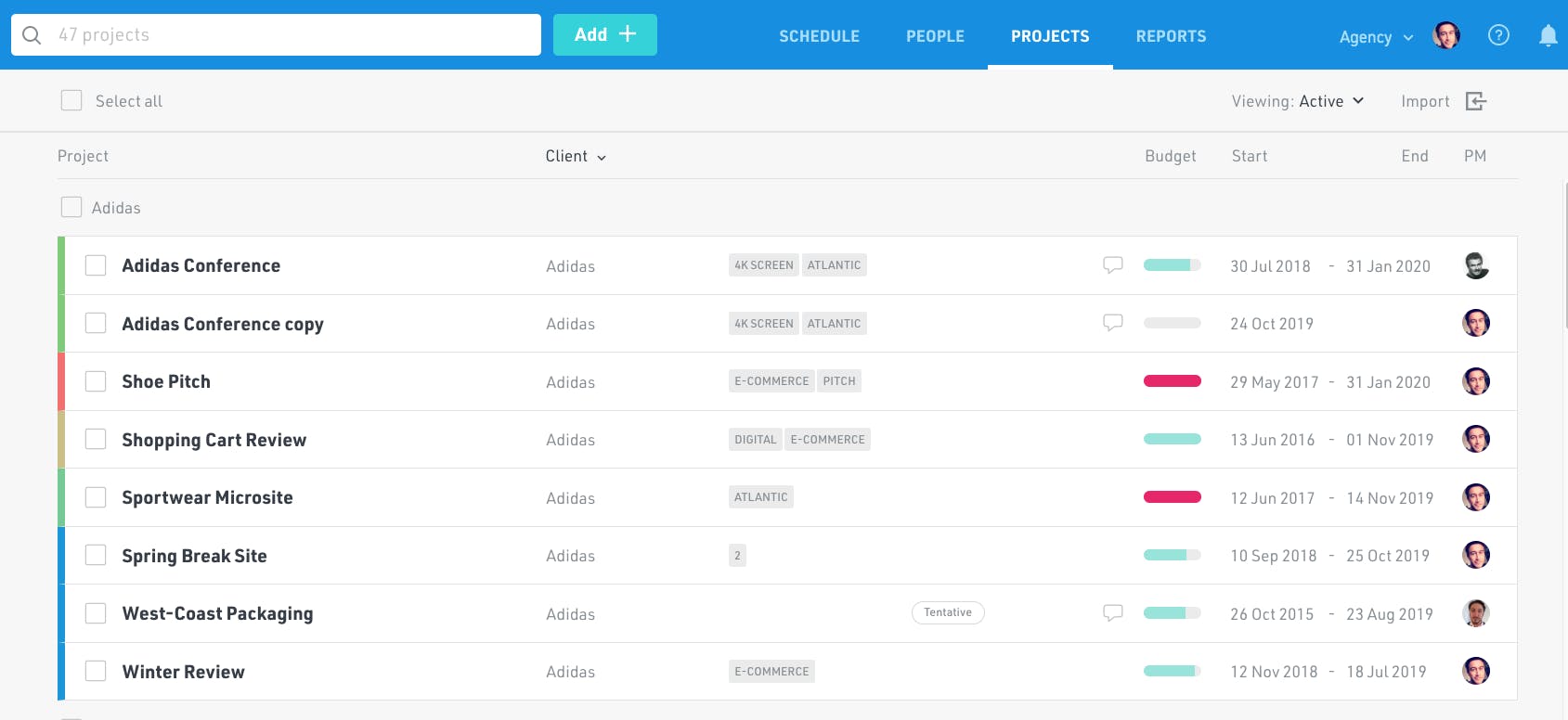Switch to the Schedule tab

click(819, 36)
